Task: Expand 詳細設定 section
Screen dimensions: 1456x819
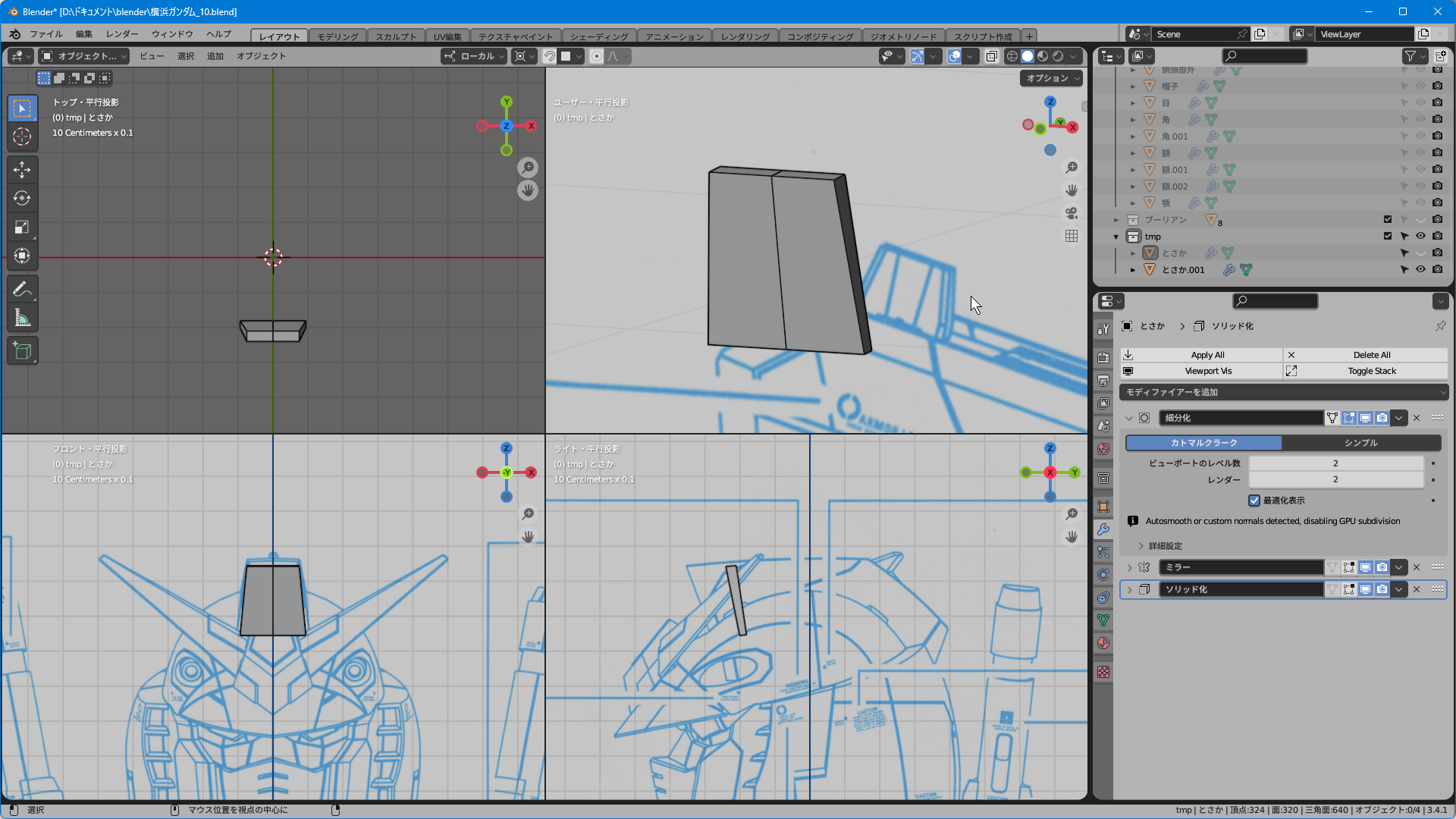Action: click(x=1141, y=546)
